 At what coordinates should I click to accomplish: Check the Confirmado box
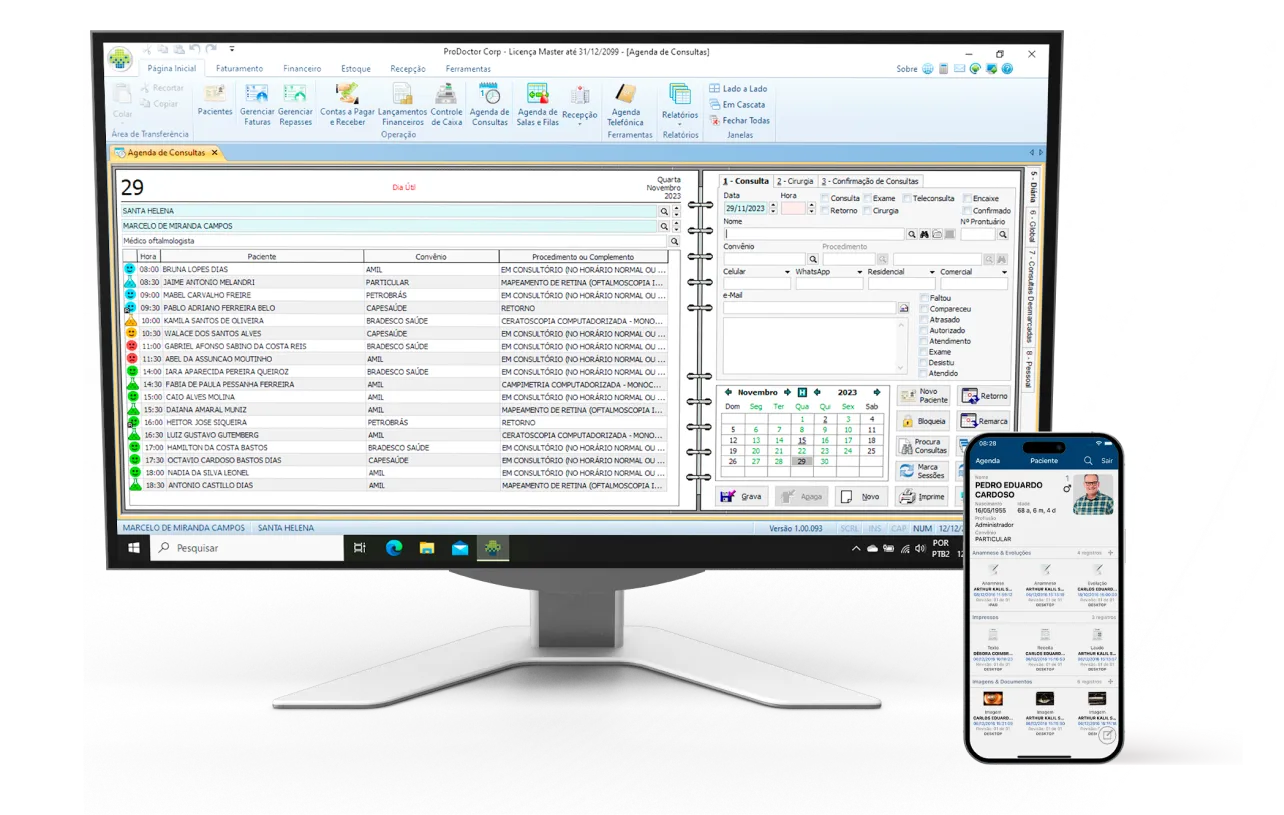click(967, 210)
